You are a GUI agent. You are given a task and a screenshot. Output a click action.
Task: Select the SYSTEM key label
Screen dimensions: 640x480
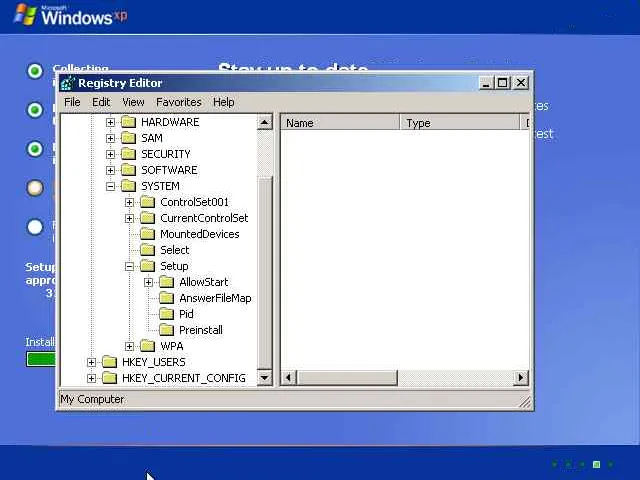coord(160,186)
